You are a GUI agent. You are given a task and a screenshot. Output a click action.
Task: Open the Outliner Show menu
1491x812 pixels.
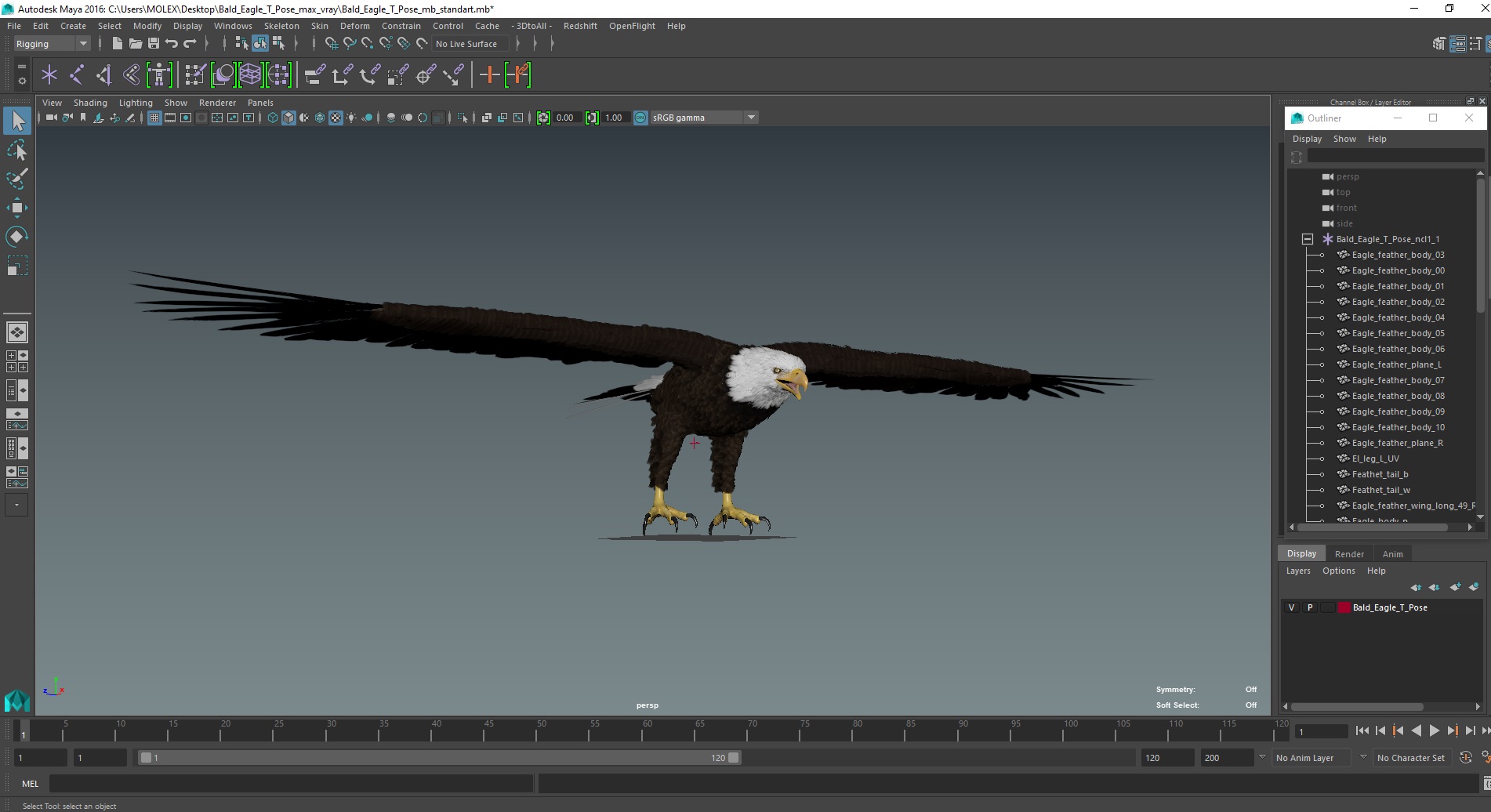click(x=1344, y=139)
